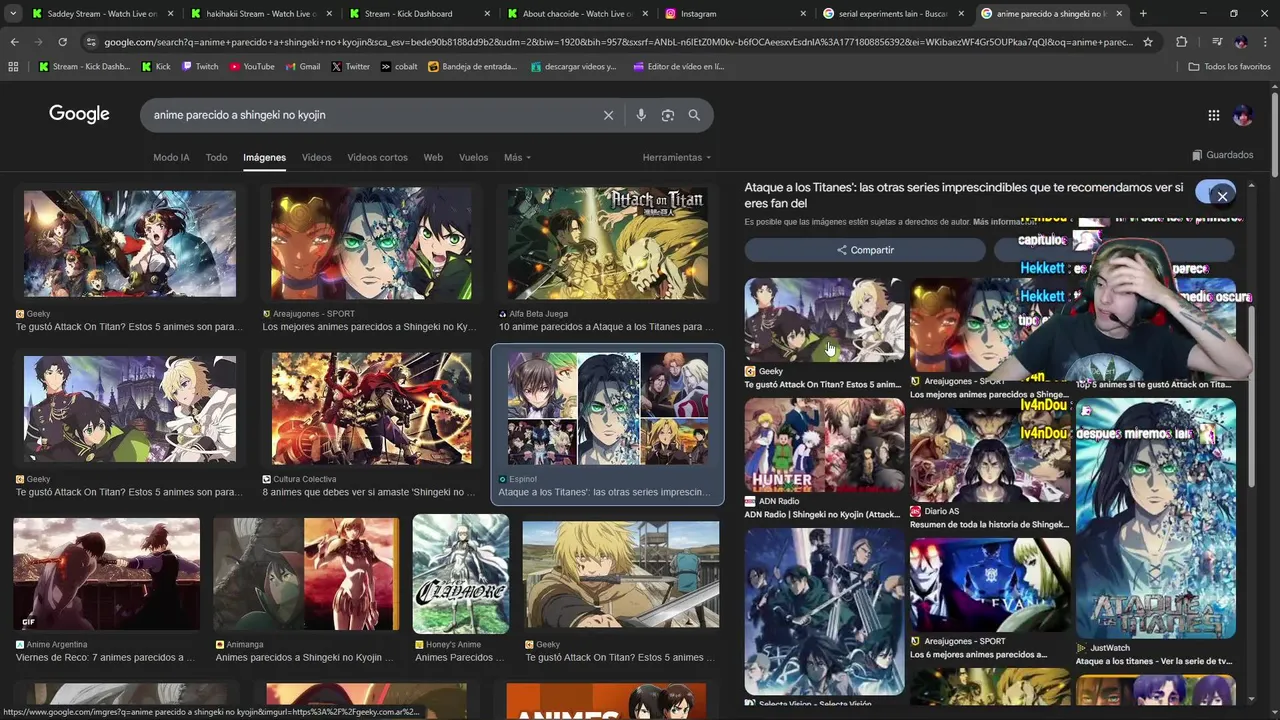Open Google Lens image search
The height and width of the screenshot is (720, 1280).
coord(668,115)
